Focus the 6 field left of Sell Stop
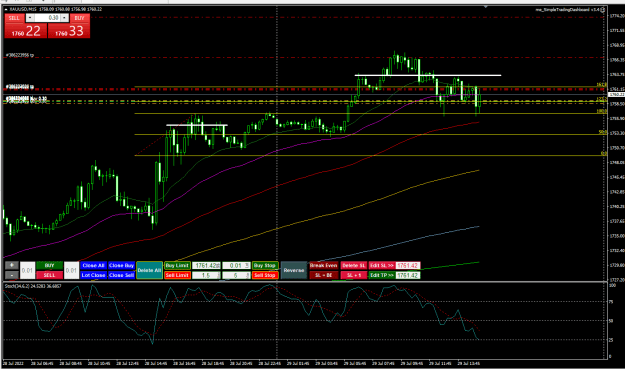Image resolution: width=625 pixels, height=369 pixels. point(236,275)
